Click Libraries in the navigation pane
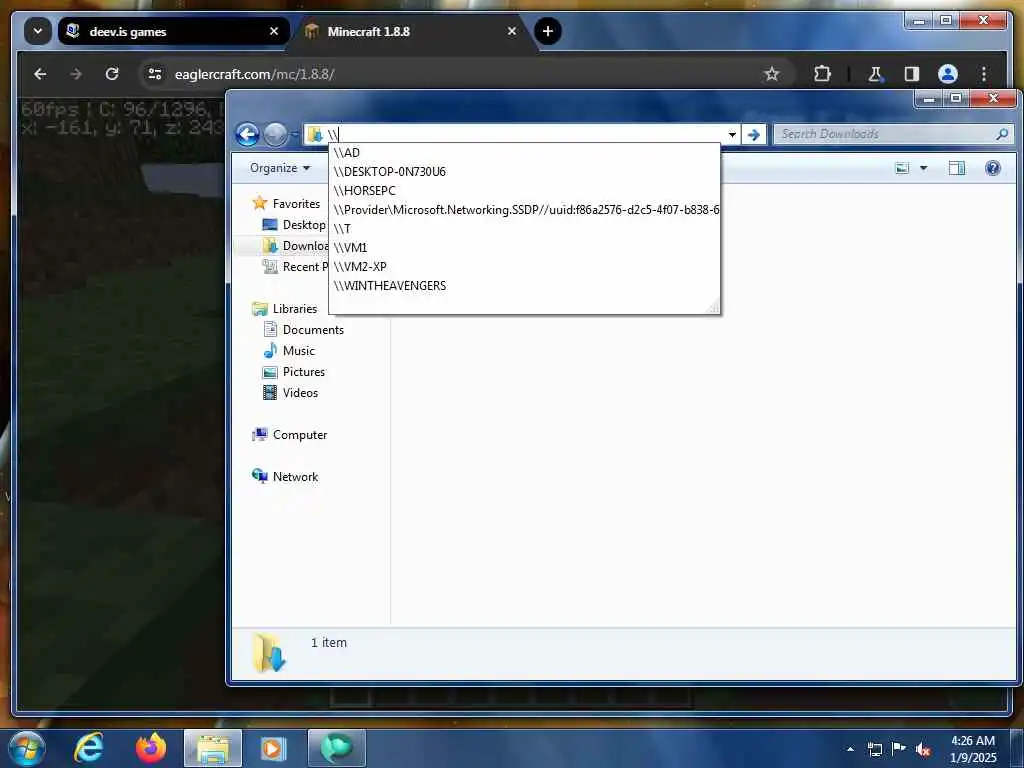This screenshot has width=1024, height=768. click(x=295, y=309)
